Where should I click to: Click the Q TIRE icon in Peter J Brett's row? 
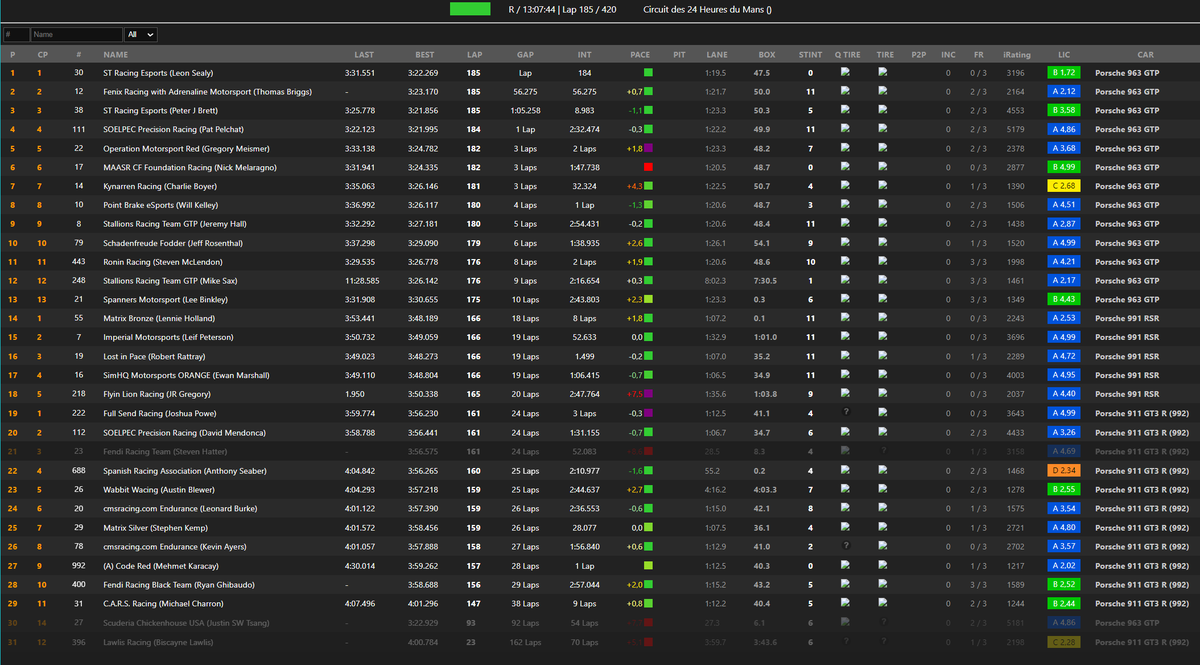click(x=846, y=110)
